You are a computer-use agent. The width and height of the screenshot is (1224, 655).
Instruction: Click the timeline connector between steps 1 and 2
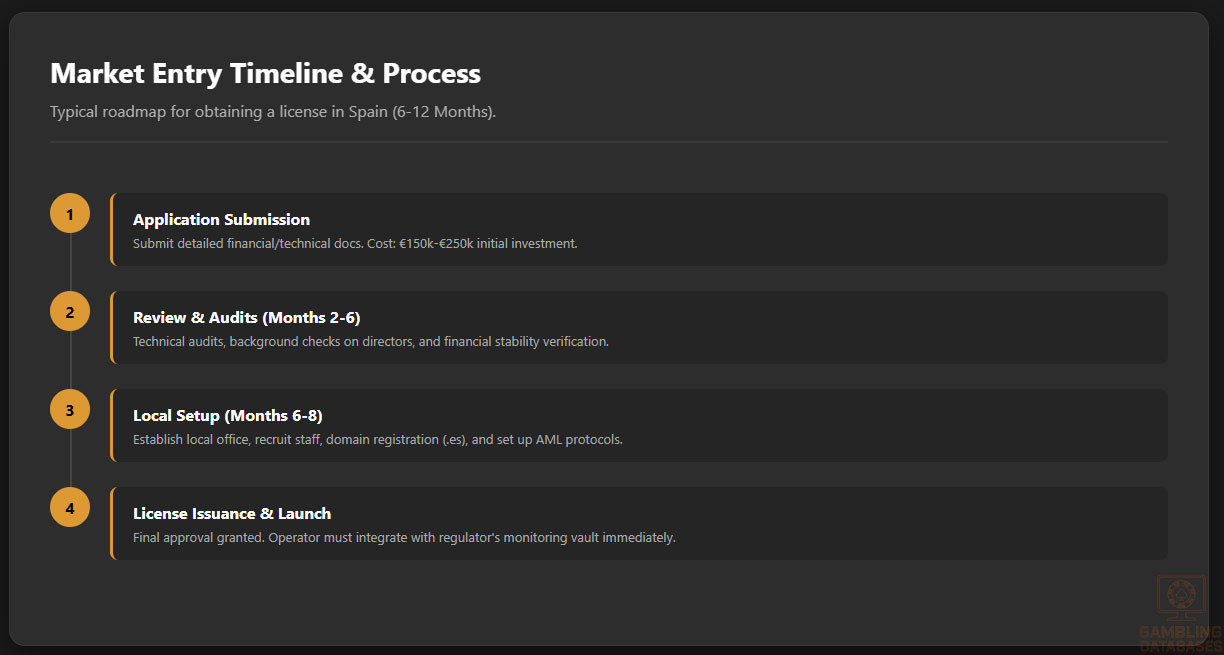pyautogui.click(x=70, y=263)
